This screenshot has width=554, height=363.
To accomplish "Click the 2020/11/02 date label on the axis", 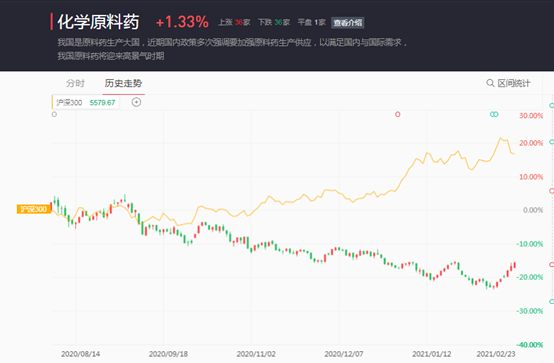I will click(256, 354).
